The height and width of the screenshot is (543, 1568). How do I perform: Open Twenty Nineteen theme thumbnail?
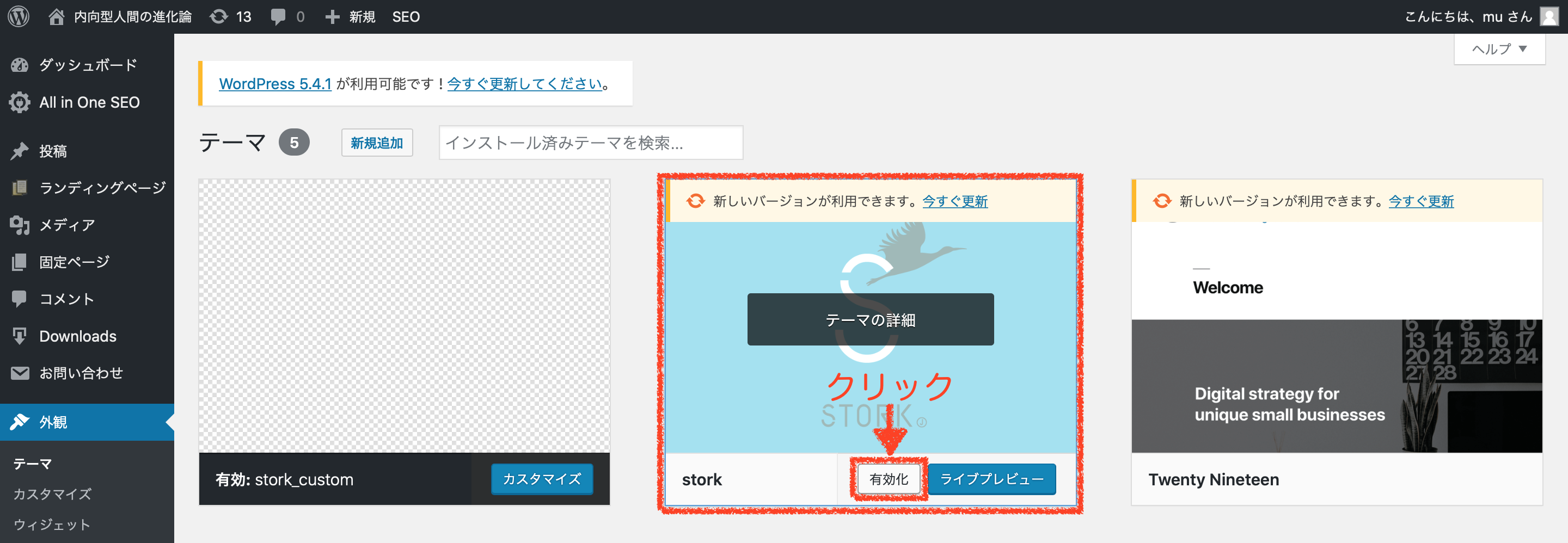click(1337, 337)
